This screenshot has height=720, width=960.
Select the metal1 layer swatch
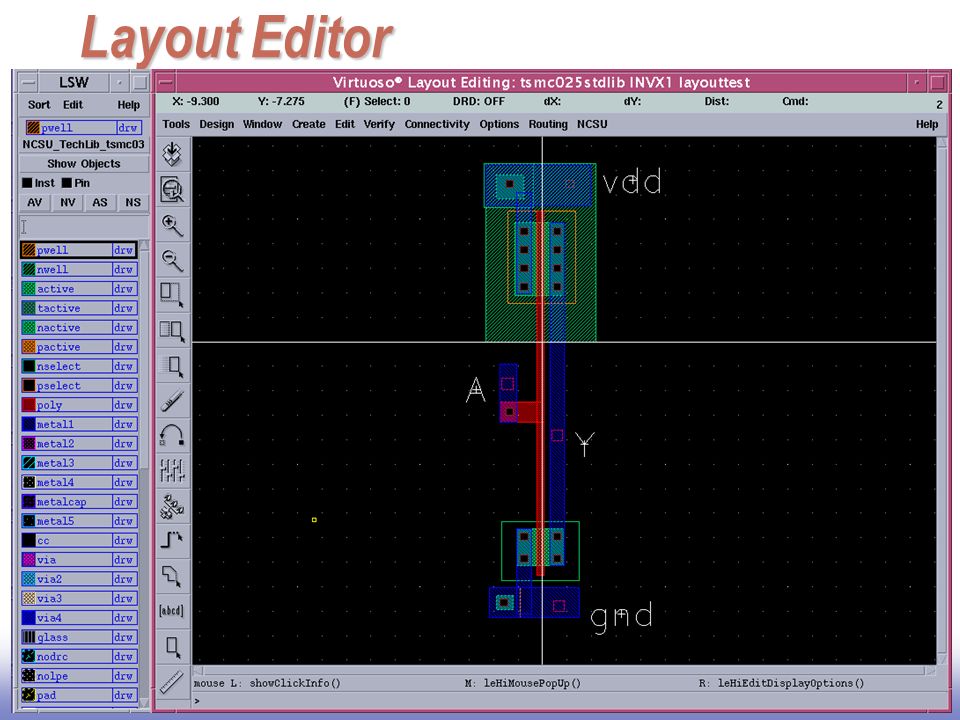coord(29,424)
